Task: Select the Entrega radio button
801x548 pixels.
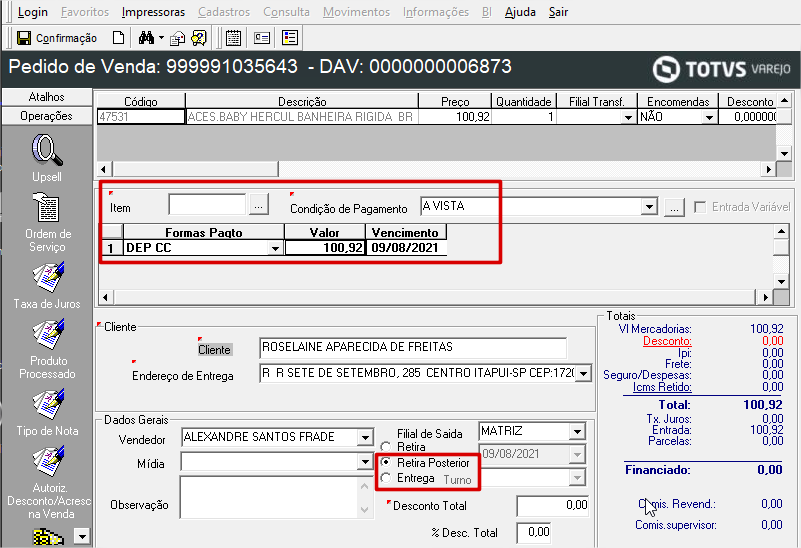Action: (x=386, y=478)
